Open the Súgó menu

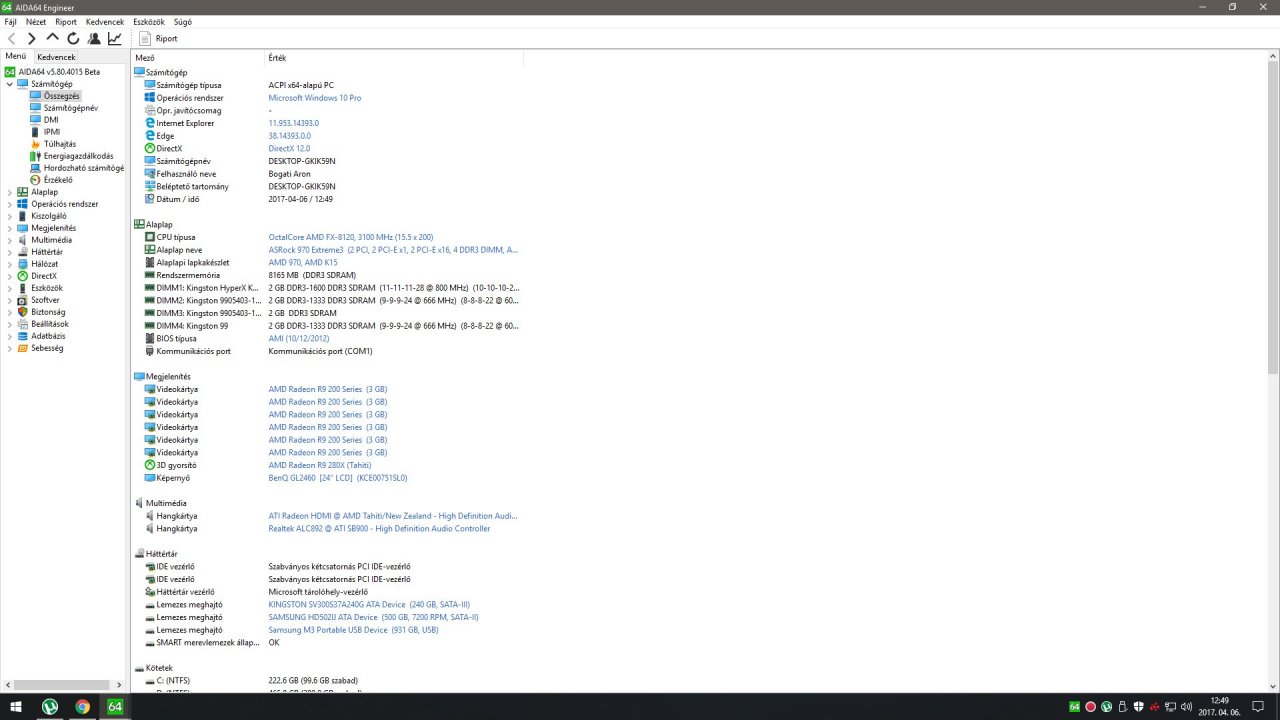183,21
